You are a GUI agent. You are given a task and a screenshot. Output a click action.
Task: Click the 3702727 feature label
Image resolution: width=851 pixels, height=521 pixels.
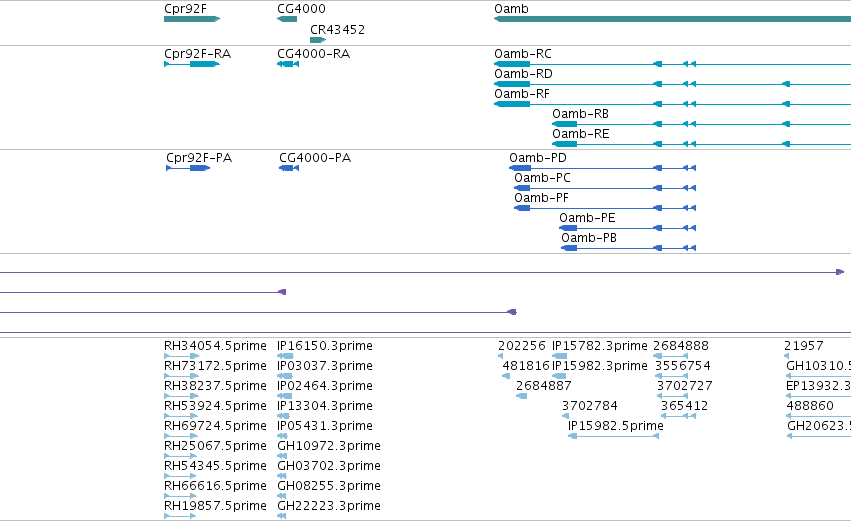pyautogui.click(x=684, y=386)
